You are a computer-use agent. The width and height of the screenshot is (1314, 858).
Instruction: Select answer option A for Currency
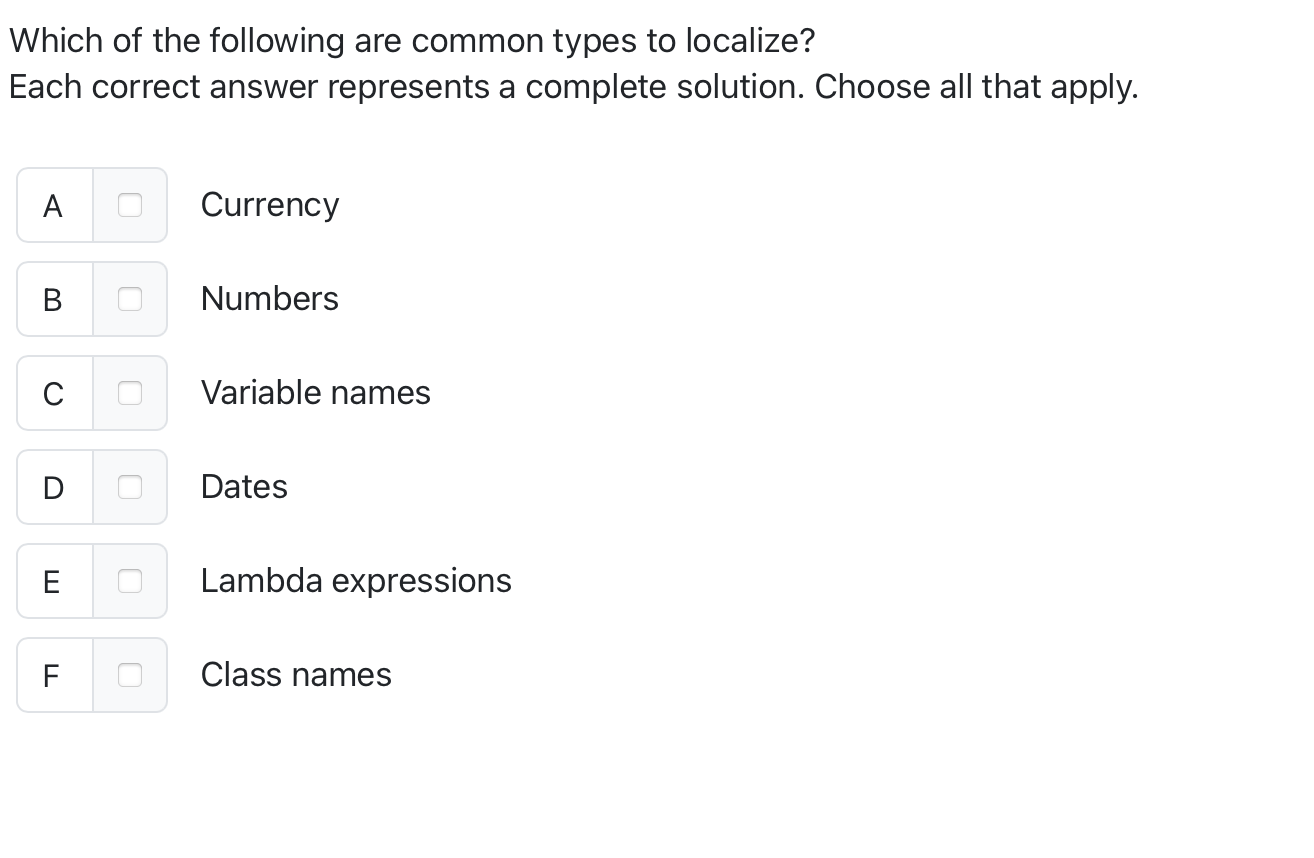53,205
